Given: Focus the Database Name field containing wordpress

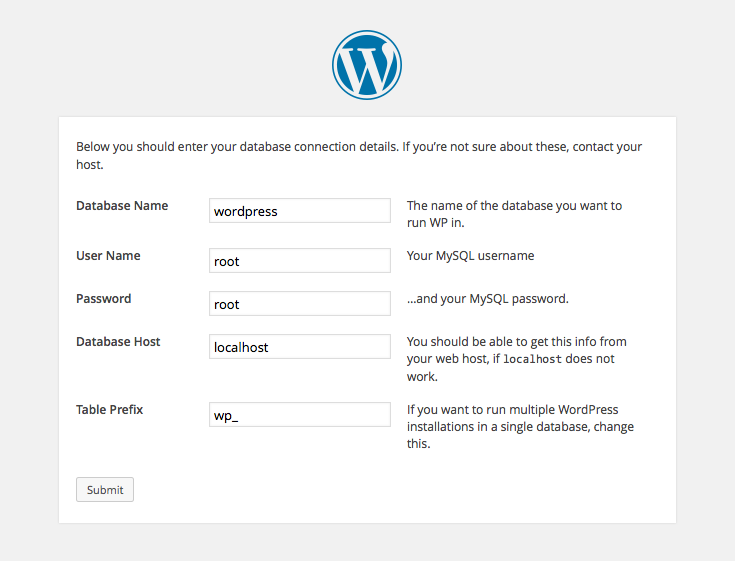Looking at the screenshot, I should pos(300,210).
